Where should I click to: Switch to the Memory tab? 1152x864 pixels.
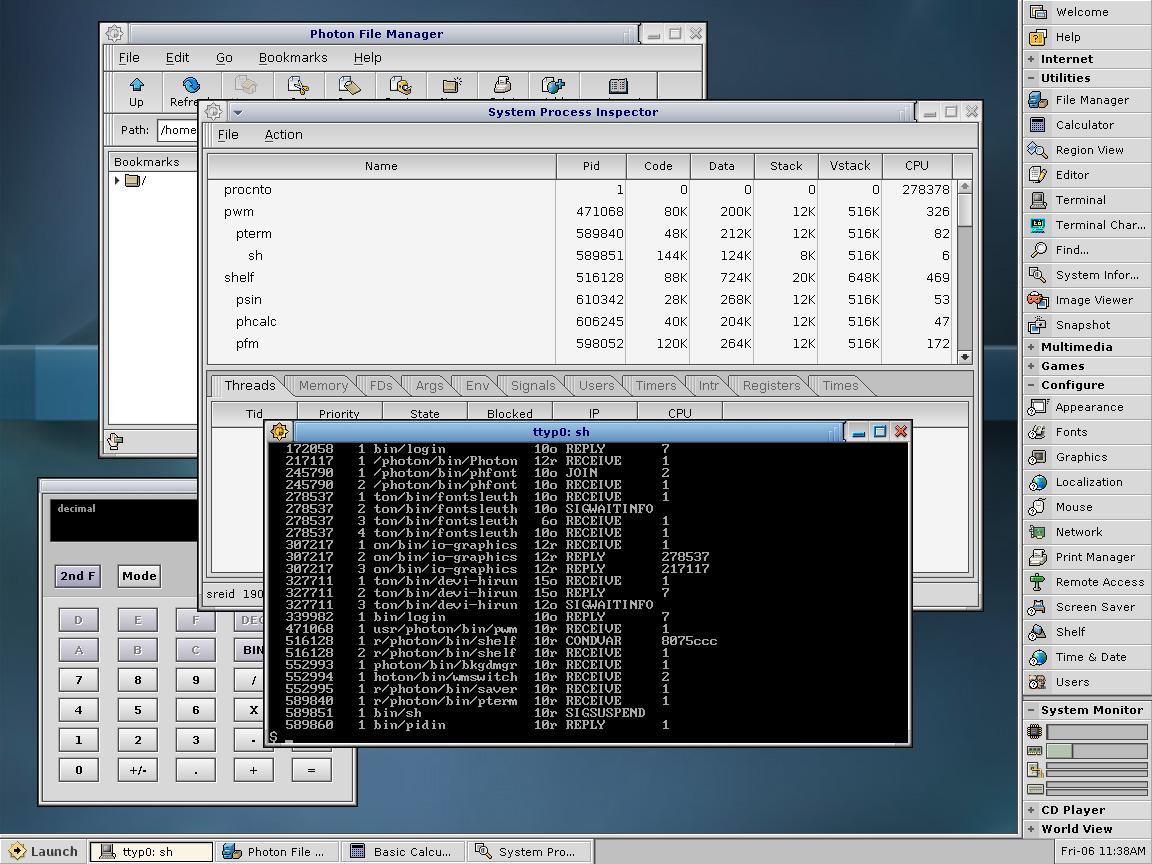pos(323,386)
